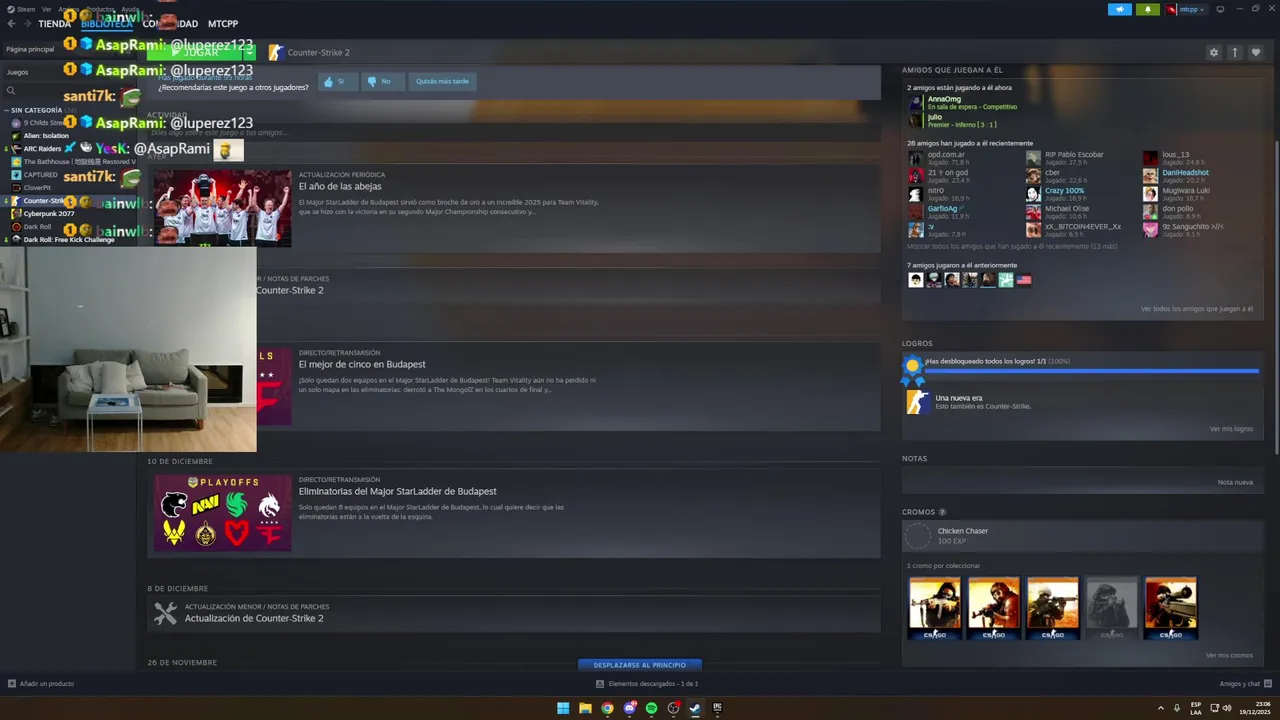Click the back navigation arrow
The width and height of the screenshot is (1280, 720).
11,24
